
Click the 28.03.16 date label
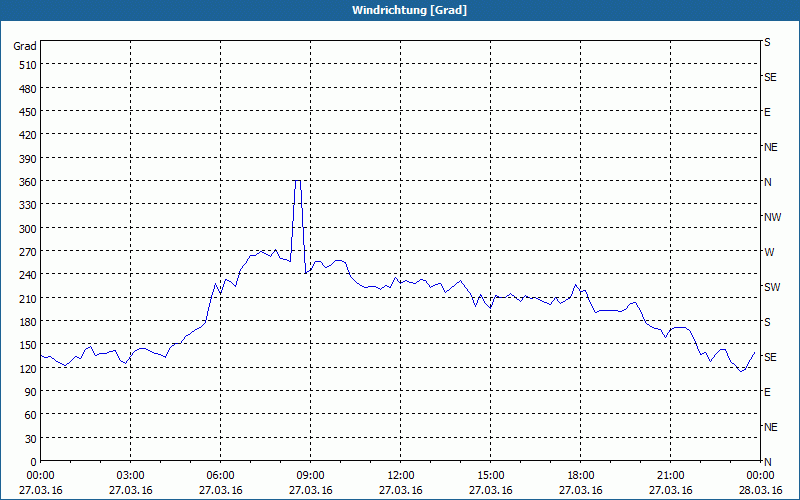(x=760, y=490)
